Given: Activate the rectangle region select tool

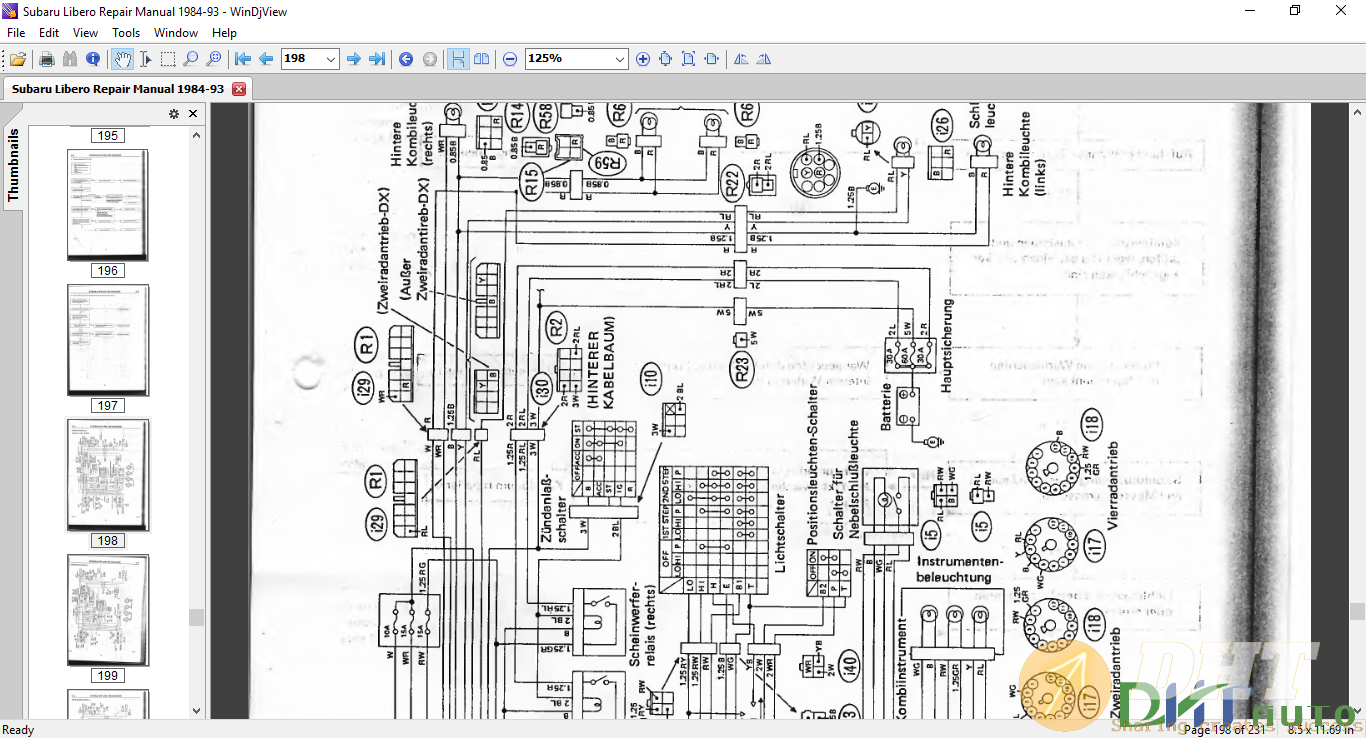Looking at the screenshot, I should pos(168,59).
